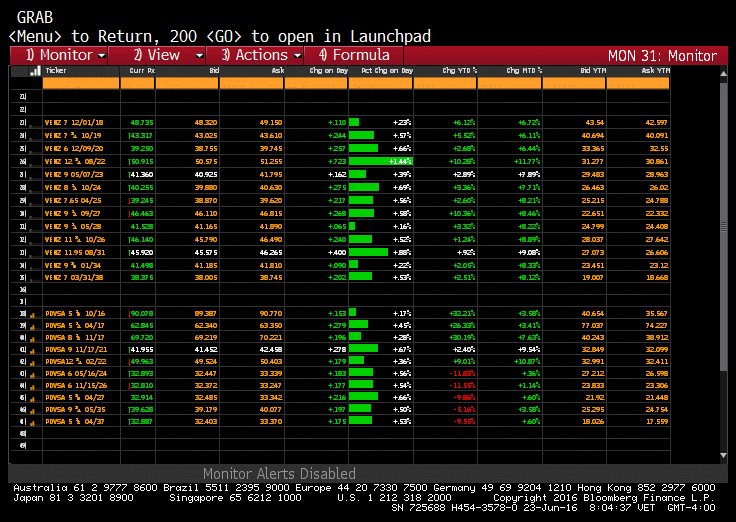Select ticker VENZ 6 12/09/20
This screenshot has width=736, height=522.
coord(74,148)
